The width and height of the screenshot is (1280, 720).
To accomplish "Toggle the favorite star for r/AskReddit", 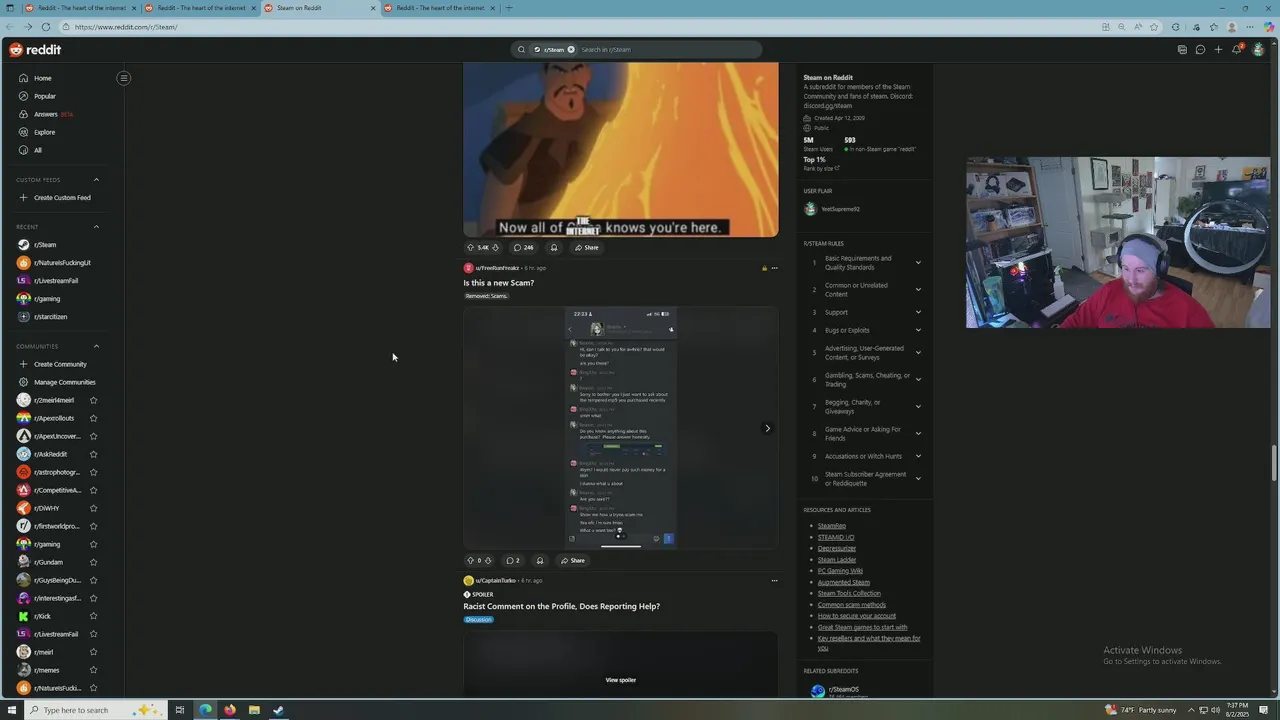I will click(93, 454).
